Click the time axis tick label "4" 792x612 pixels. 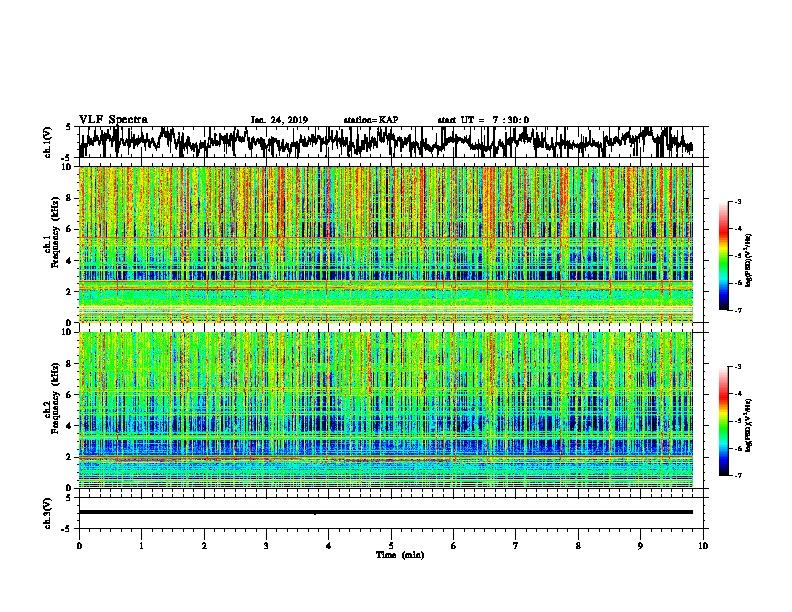(329, 546)
